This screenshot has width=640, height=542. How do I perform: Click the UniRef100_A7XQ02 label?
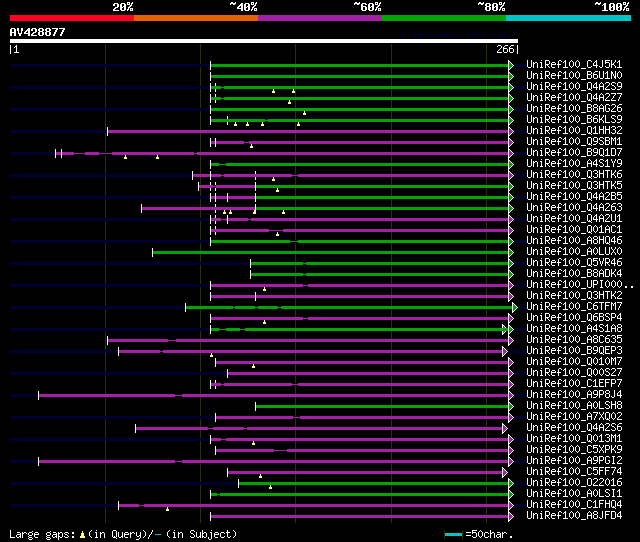(x=574, y=417)
